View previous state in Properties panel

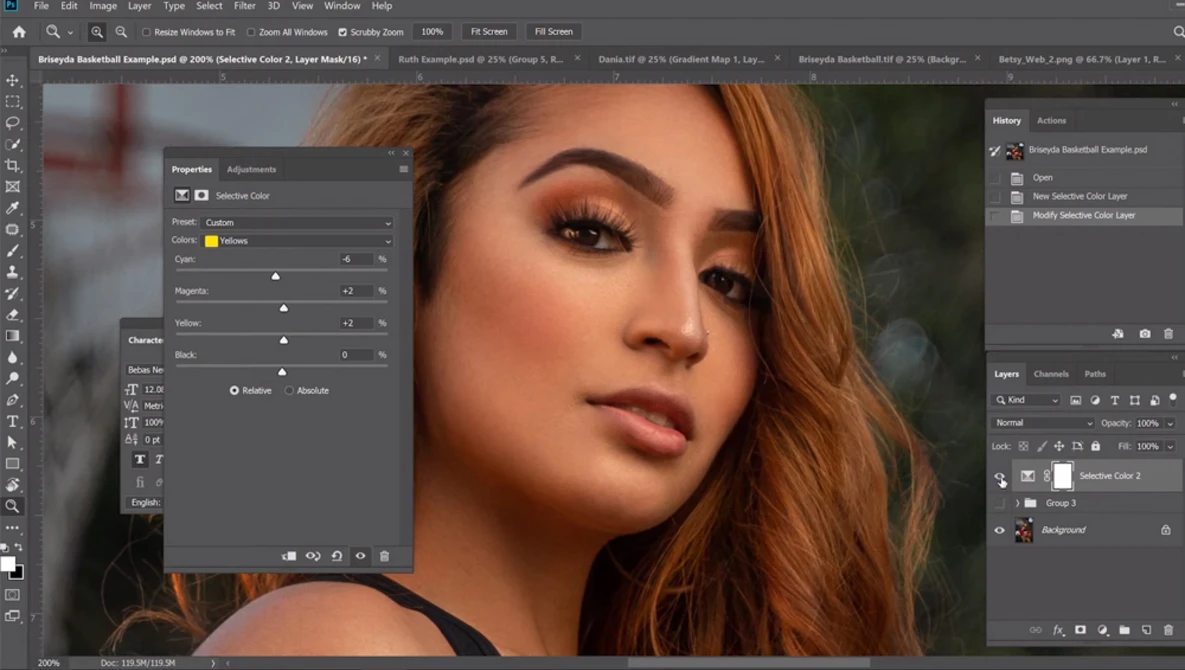(313, 556)
